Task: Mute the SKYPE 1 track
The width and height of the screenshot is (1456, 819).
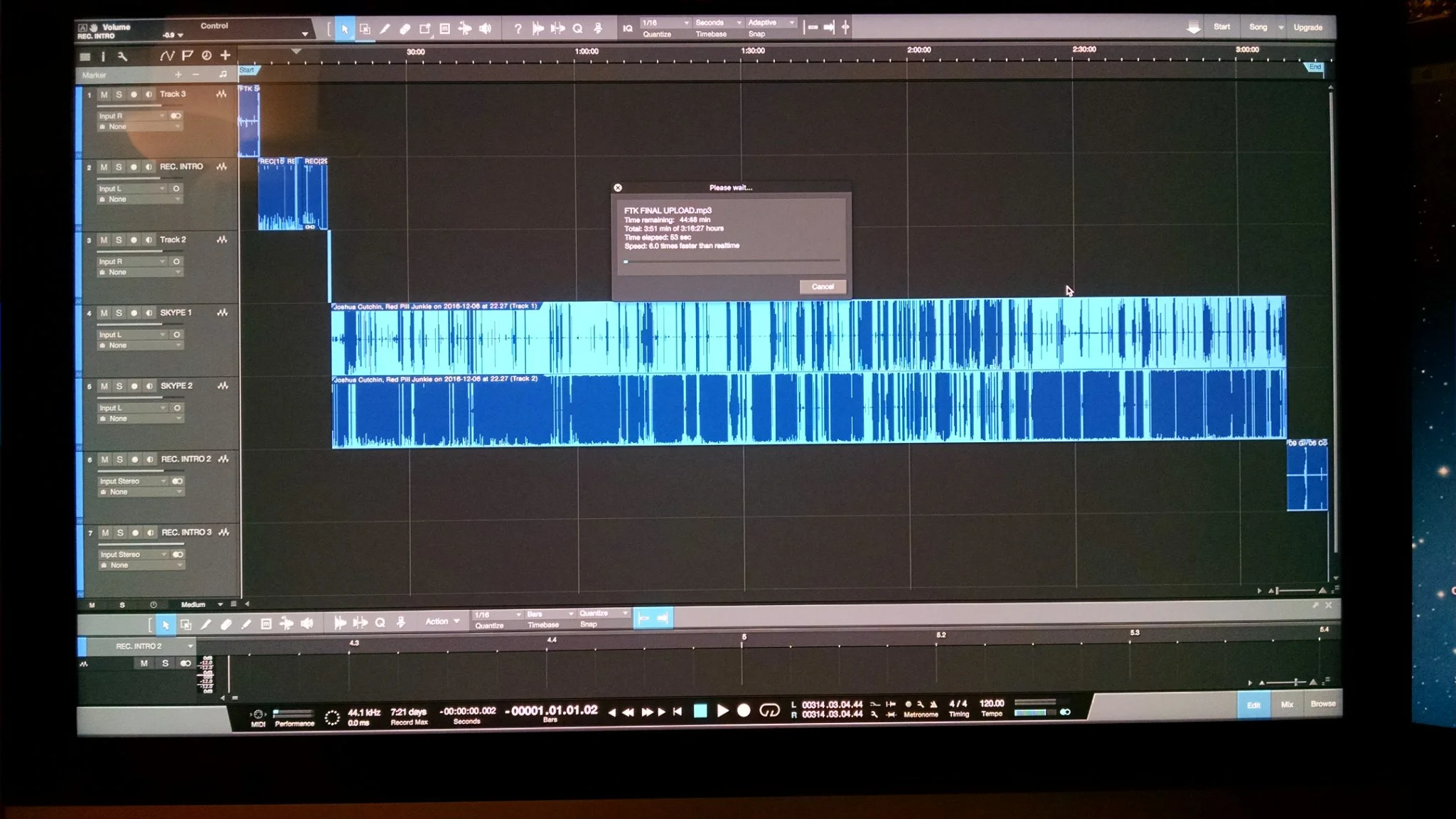Action: point(104,313)
